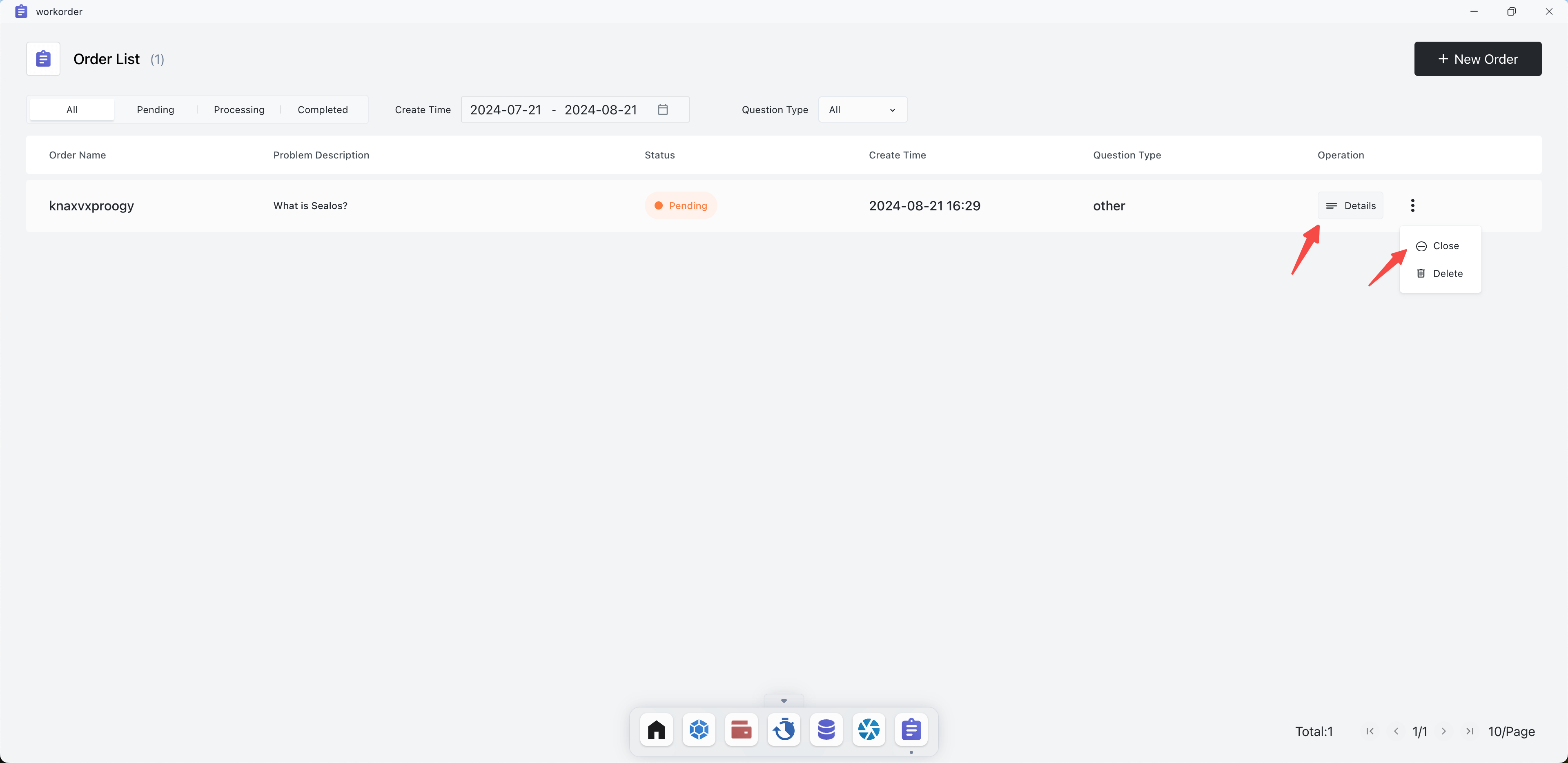The image size is (1568, 763).
Task: Click the purple clipboard workorder dock icon
Action: click(x=911, y=729)
